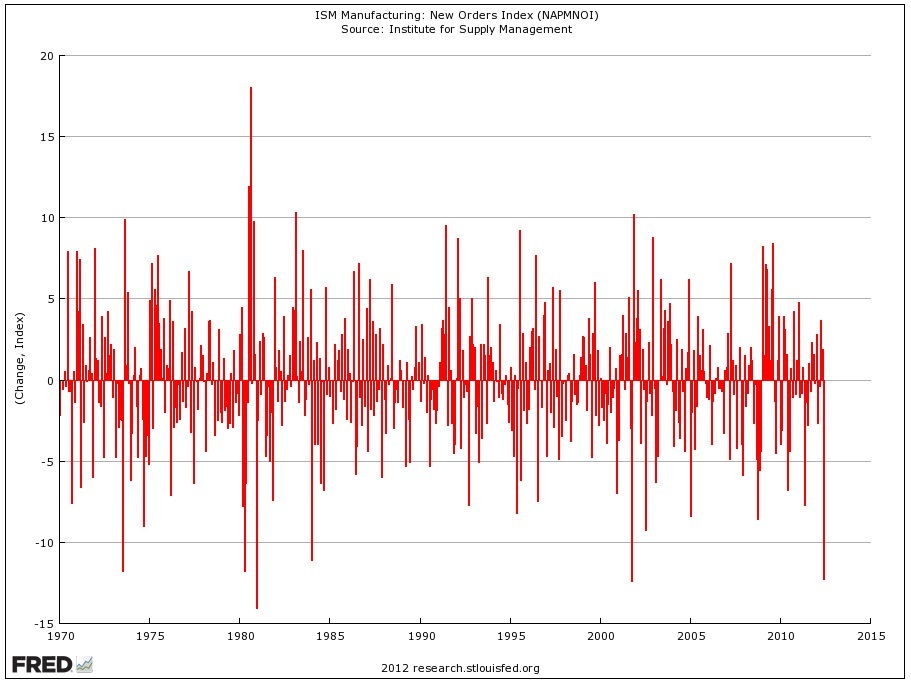Open the research.stlouisfed.org footer link

(x=460, y=668)
